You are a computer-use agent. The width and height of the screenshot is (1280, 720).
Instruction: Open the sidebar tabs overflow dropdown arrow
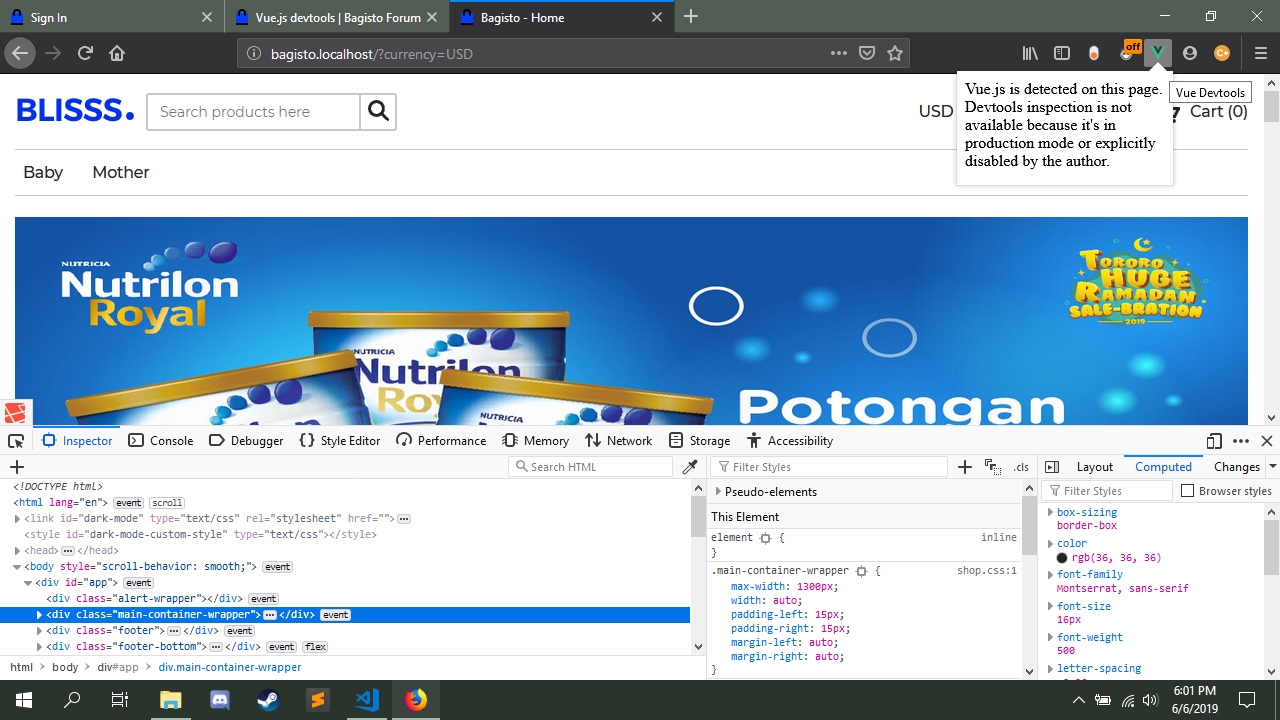[x=1272, y=467]
